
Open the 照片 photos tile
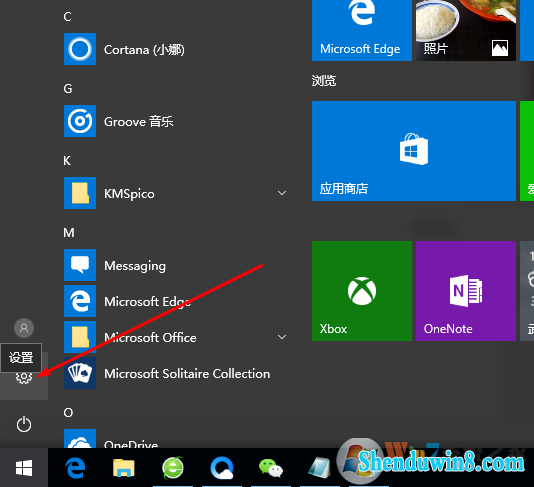click(466, 31)
